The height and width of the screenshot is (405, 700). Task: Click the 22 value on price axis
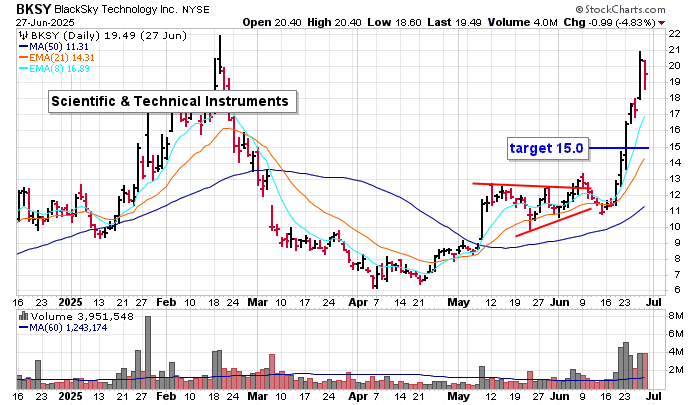click(x=674, y=34)
